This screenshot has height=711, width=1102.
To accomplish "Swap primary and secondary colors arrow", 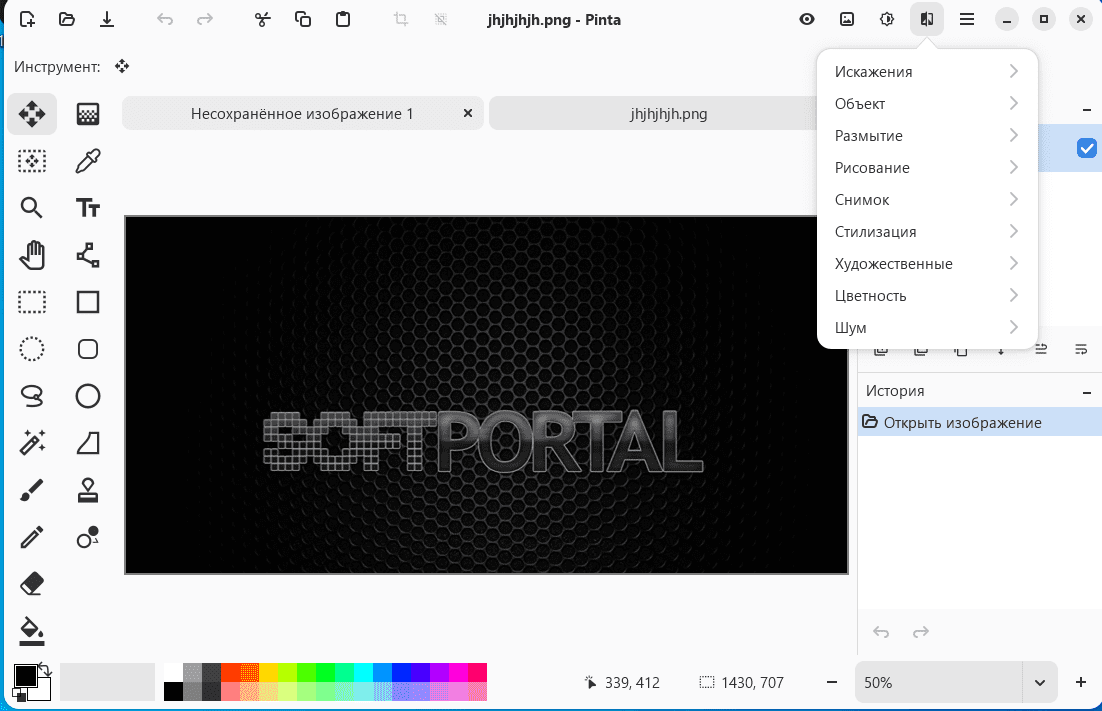I will [x=44, y=669].
